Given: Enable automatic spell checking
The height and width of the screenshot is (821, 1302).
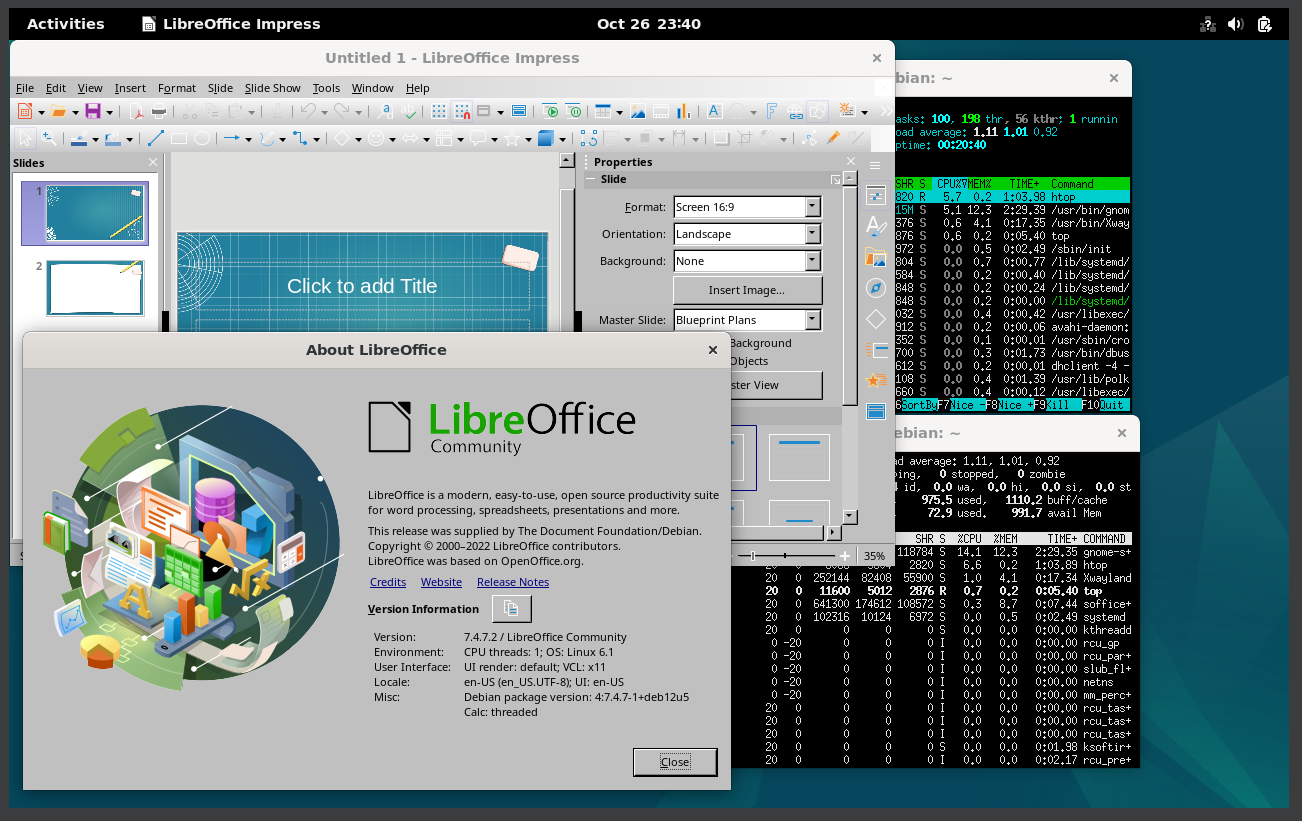Looking at the screenshot, I should [409, 111].
